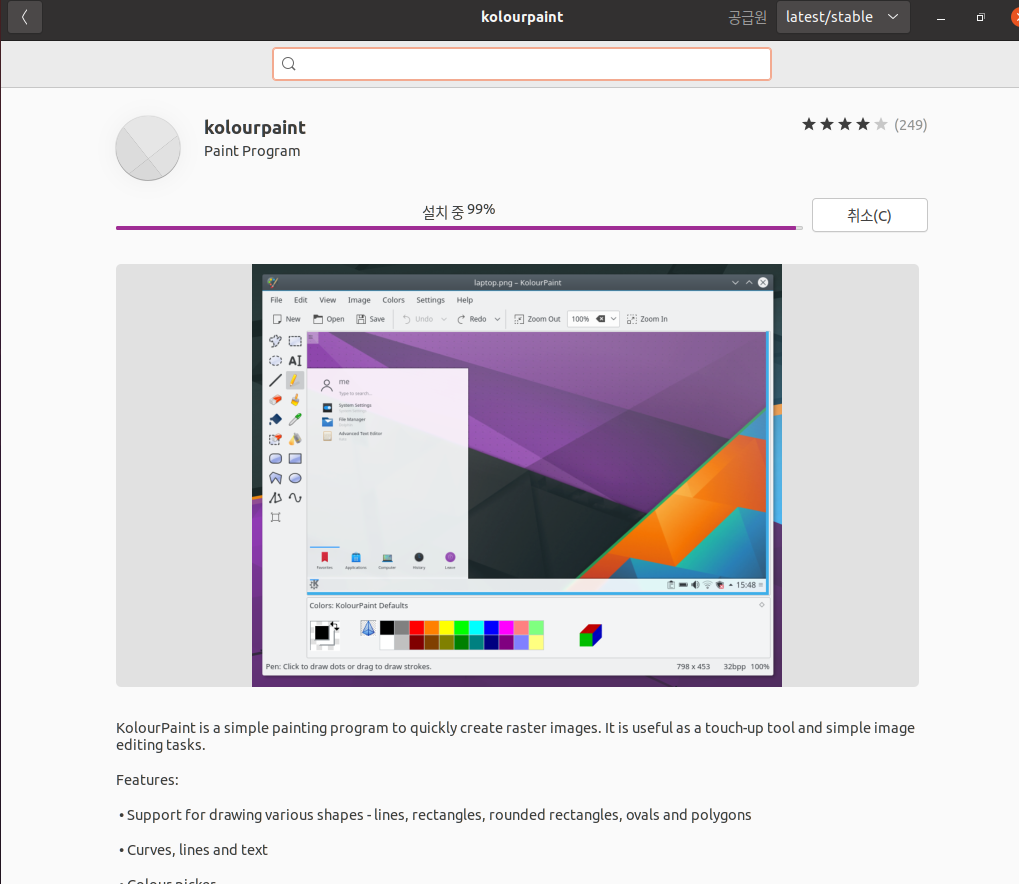Viewport: 1019px width, 884px height.
Task: Click the '(249)' review count
Action: click(x=910, y=125)
